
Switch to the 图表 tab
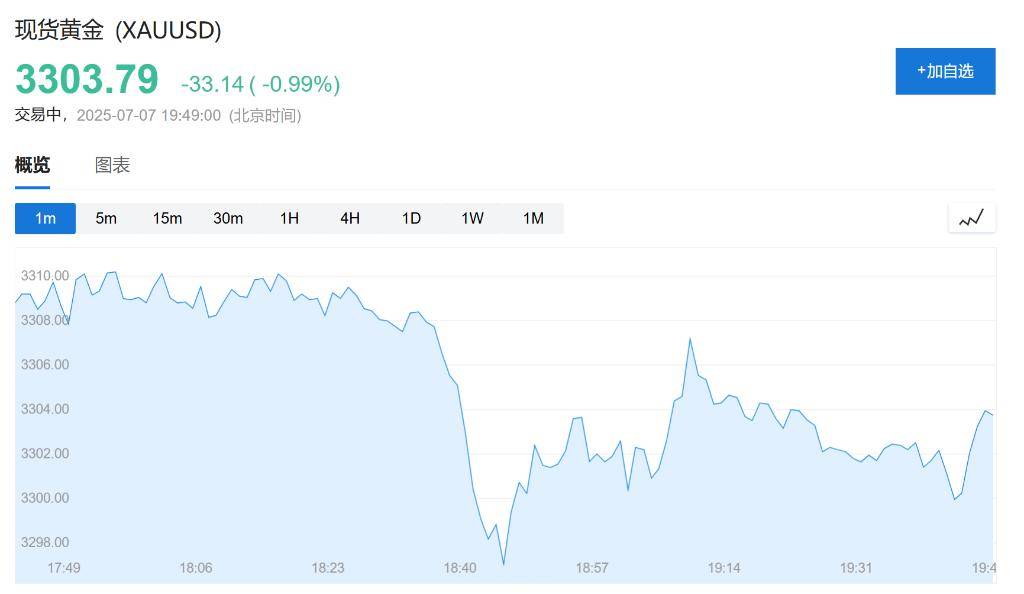[113, 164]
